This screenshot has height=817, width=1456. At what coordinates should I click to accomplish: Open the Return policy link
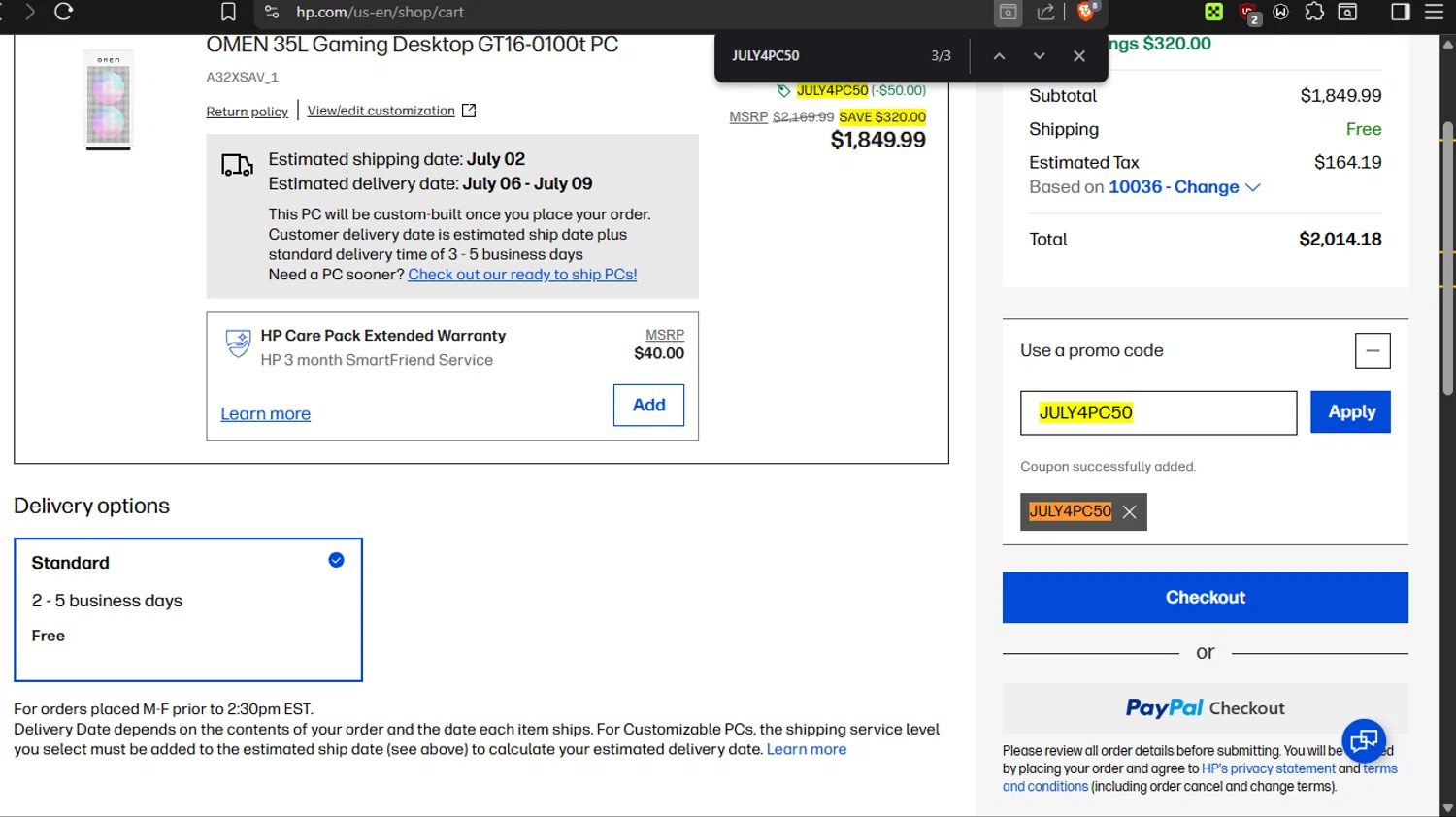[x=247, y=112]
